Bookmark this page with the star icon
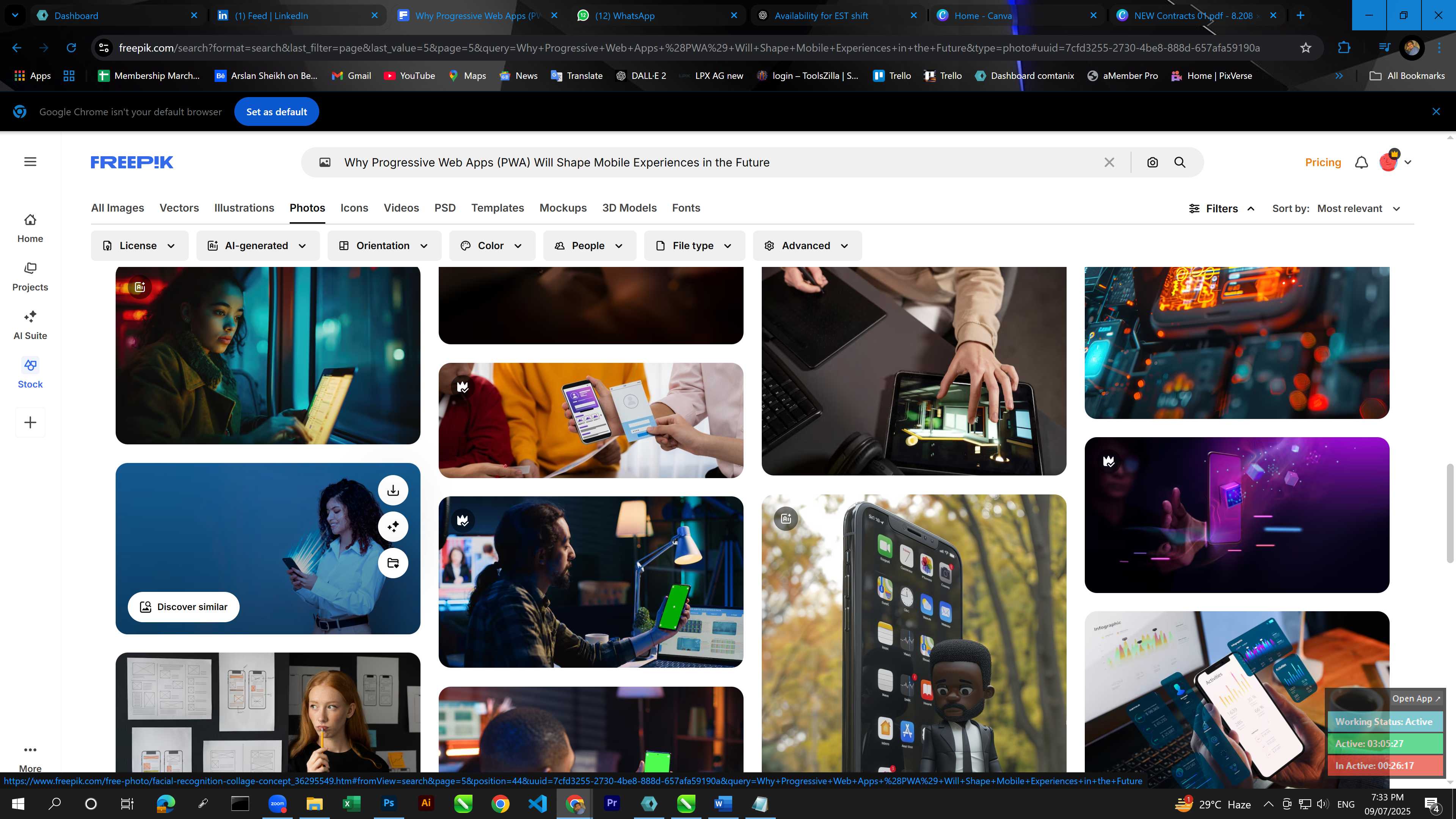 1305,47
